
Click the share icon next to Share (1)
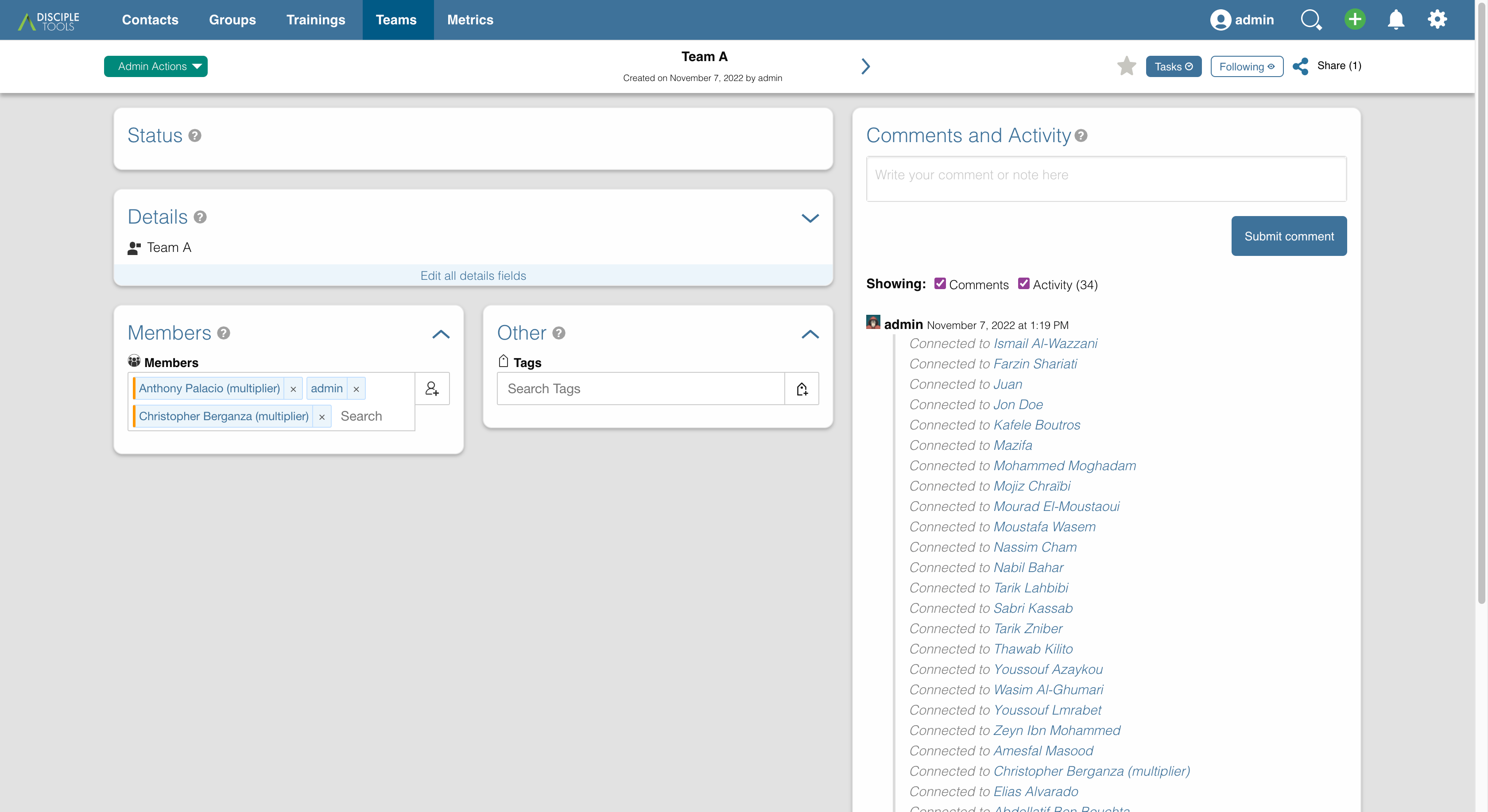pos(1300,66)
